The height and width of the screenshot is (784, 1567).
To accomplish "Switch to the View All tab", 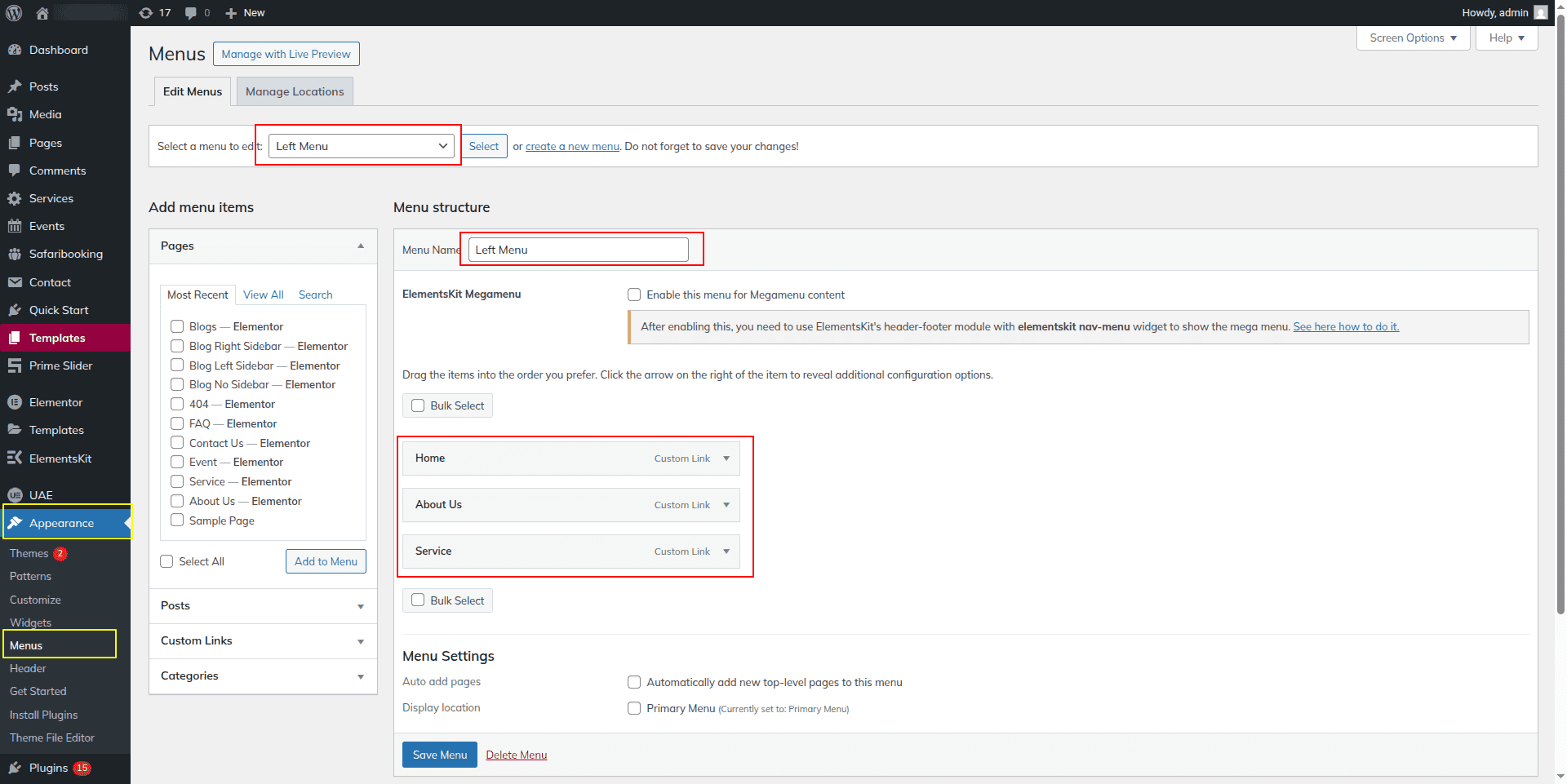I will pyautogui.click(x=263, y=295).
